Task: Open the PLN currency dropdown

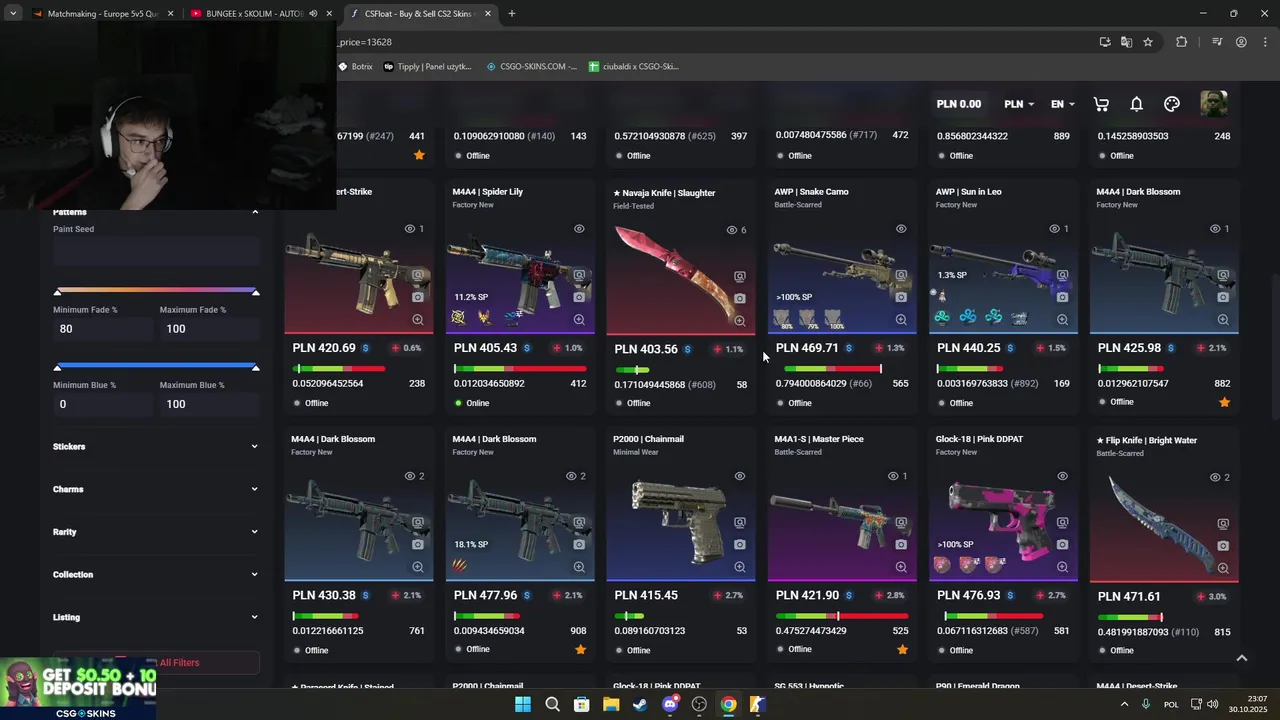Action: click(1019, 104)
